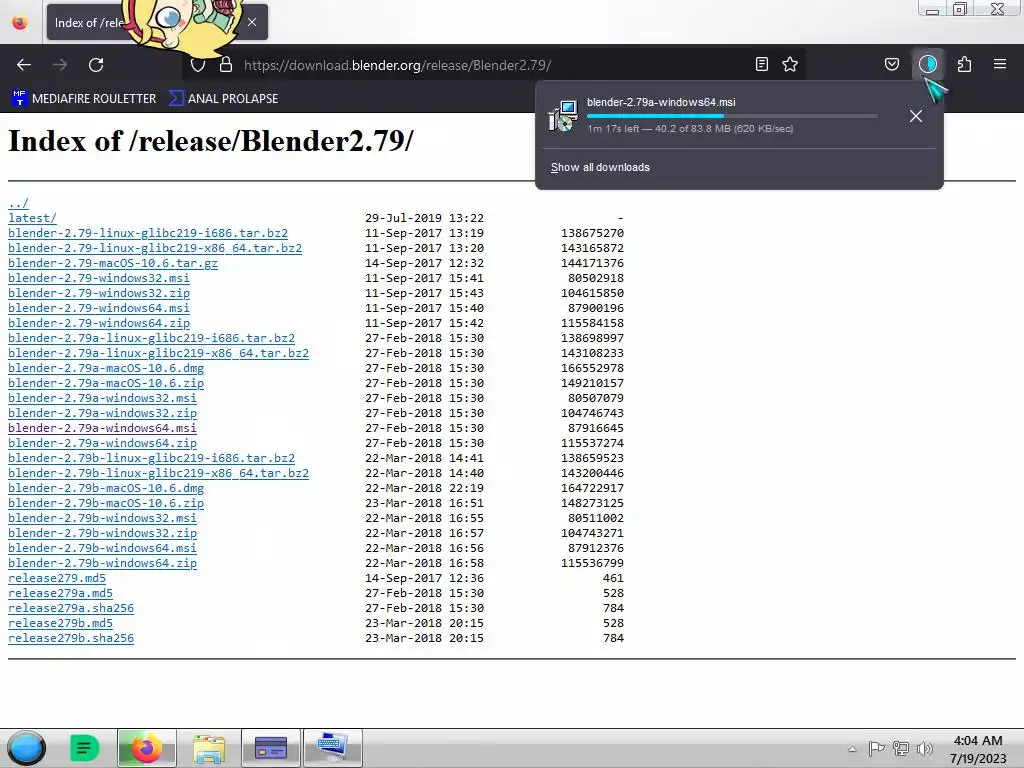Download blender-2.79-macOS-10.6.tar.gz
Image resolution: width=1024 pixels, height=768 pixels.
point(113,263)
